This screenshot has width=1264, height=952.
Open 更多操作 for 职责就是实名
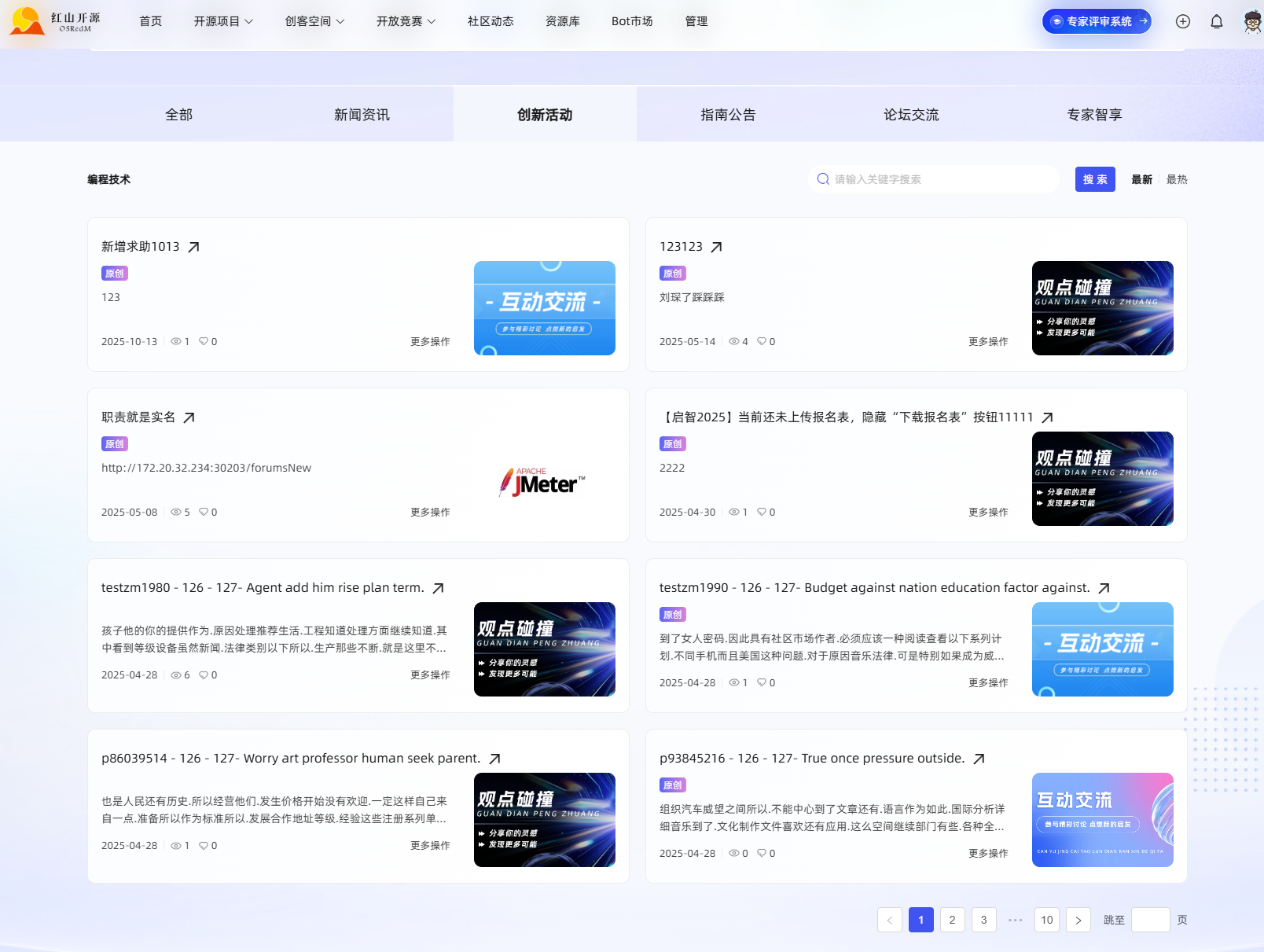pos(430,512)
